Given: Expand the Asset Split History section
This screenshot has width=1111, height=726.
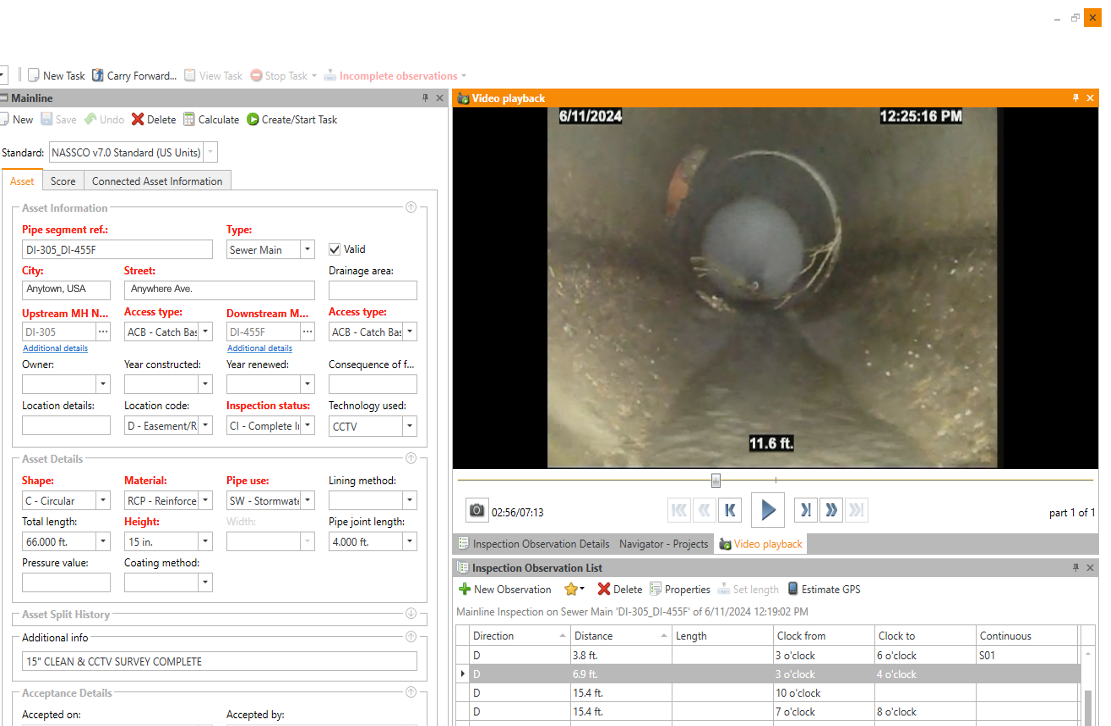Looking at the screenshot, I should pyautogui.click(x=410, y=614).
